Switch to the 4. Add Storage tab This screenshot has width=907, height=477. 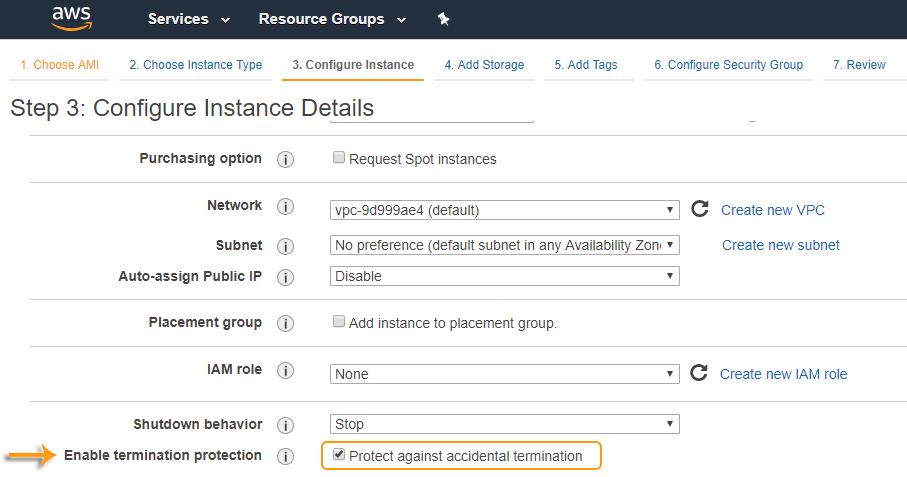tap(484, 65)
